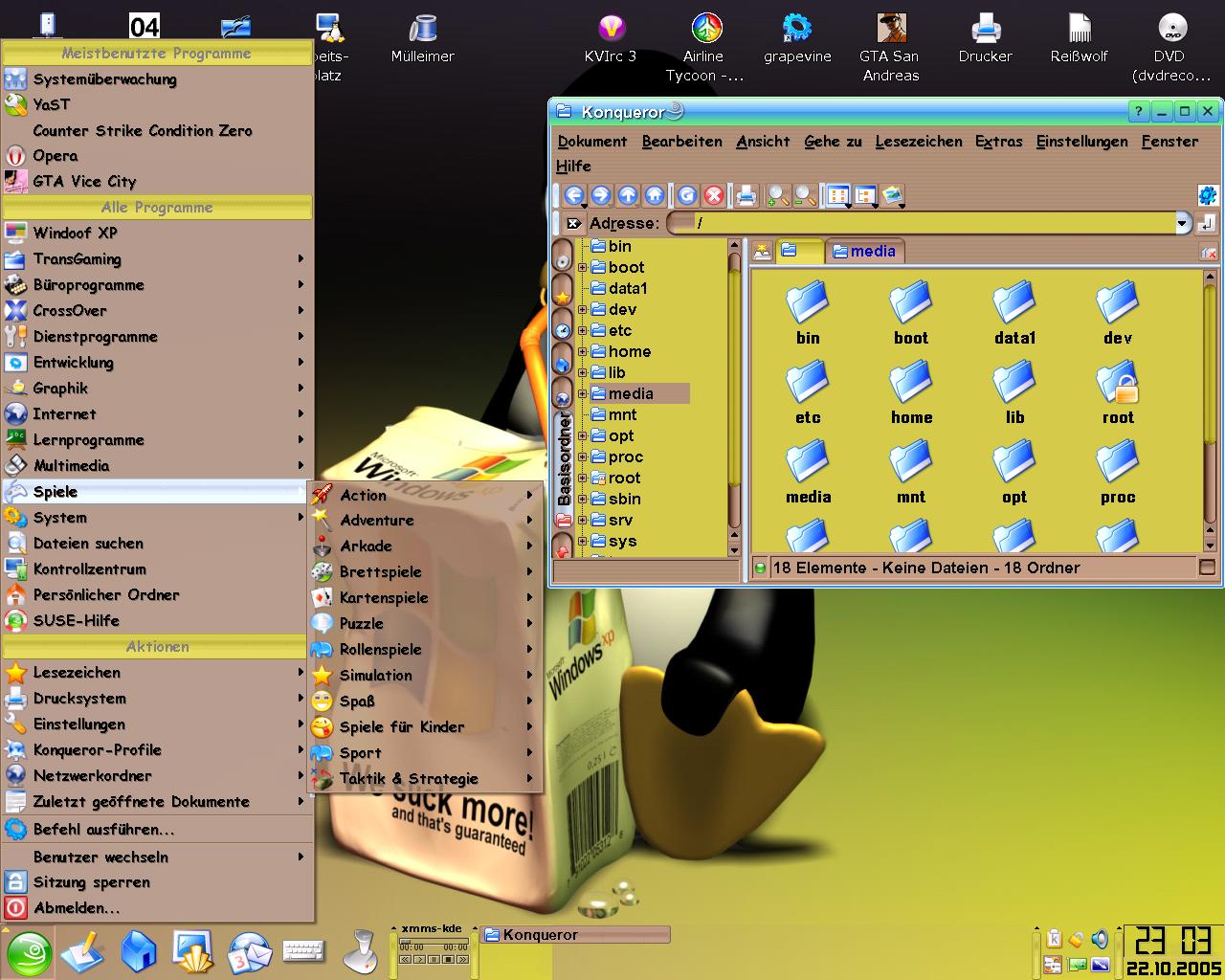Click the volume speaker tray icon

tap(1100, 939)
